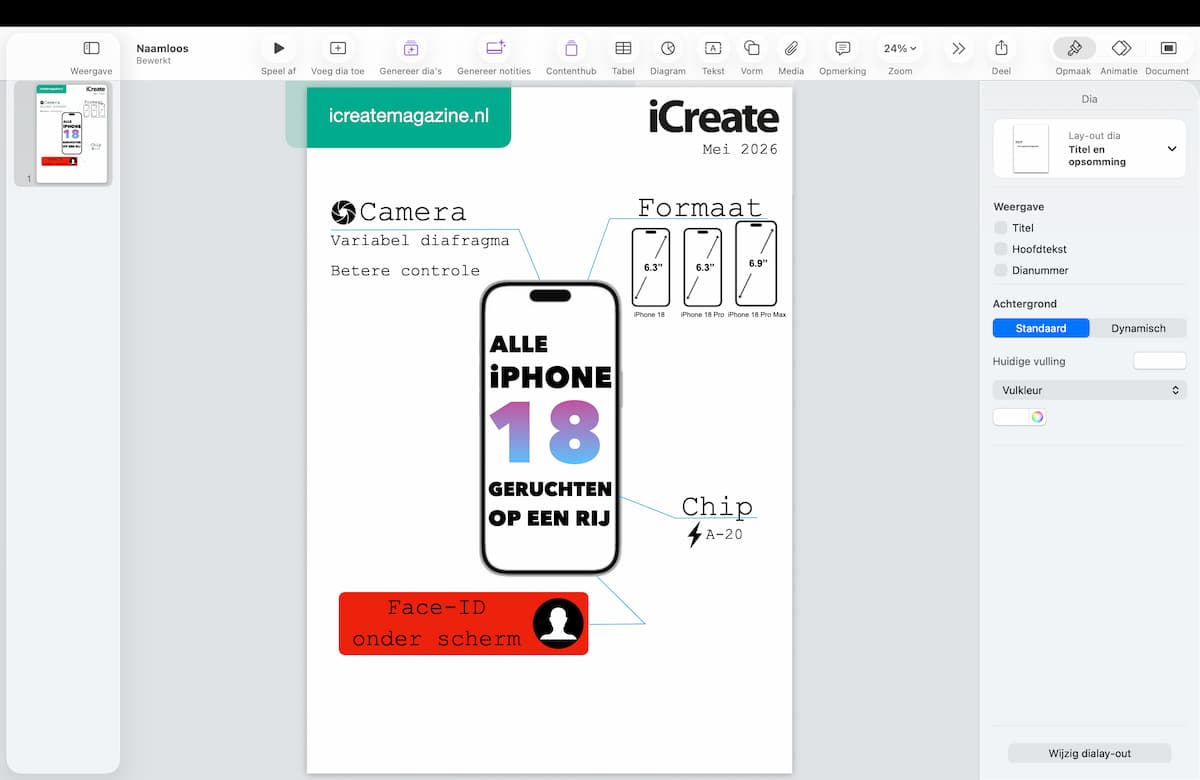Viewport: 1200px width, 780px height.
Task: Click the Deel share icon
Action: (x=1001, y=48)
